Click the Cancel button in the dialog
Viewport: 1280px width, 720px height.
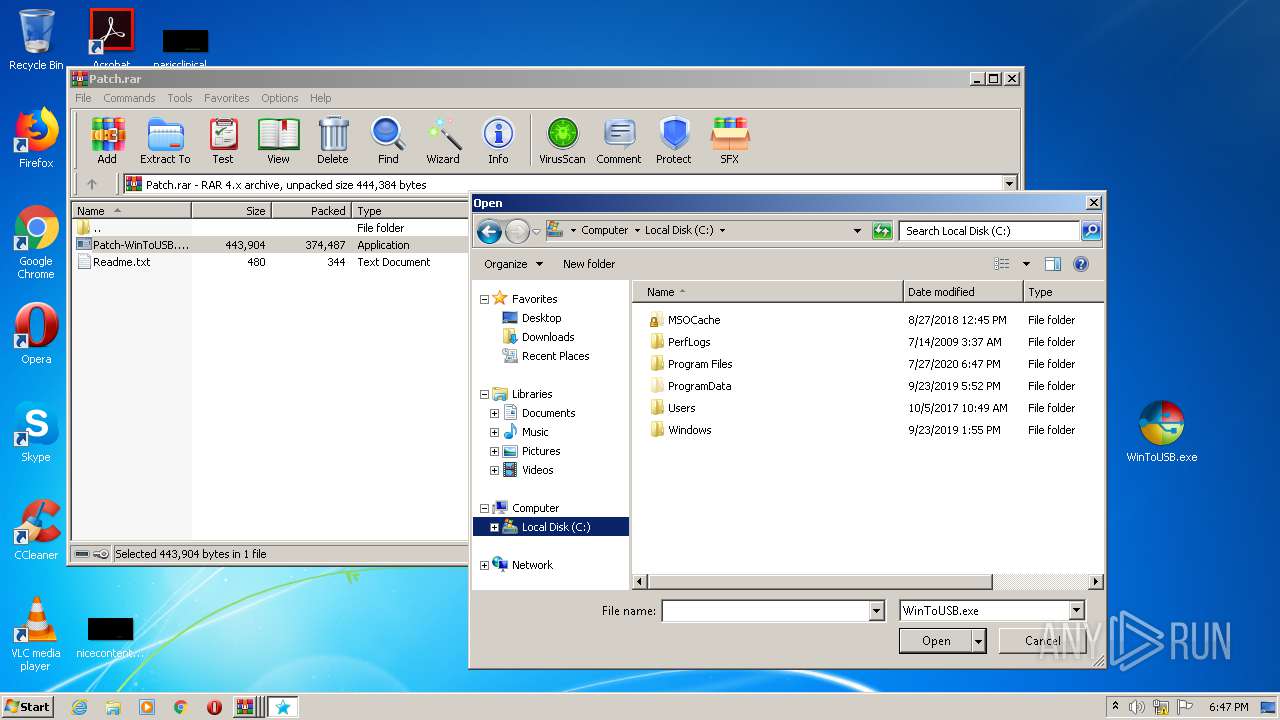point(1043,641)
